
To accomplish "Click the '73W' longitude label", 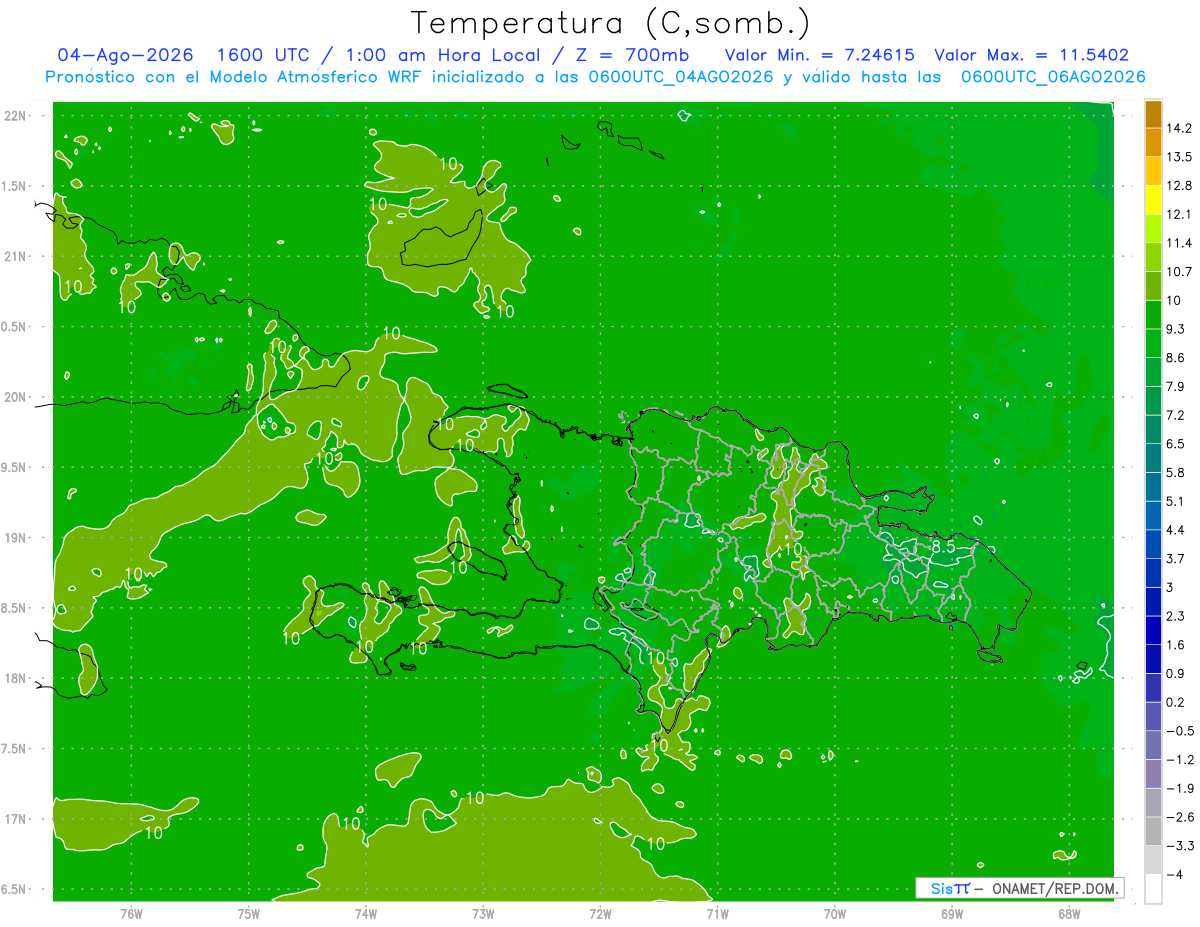I will tap(483, 914).
